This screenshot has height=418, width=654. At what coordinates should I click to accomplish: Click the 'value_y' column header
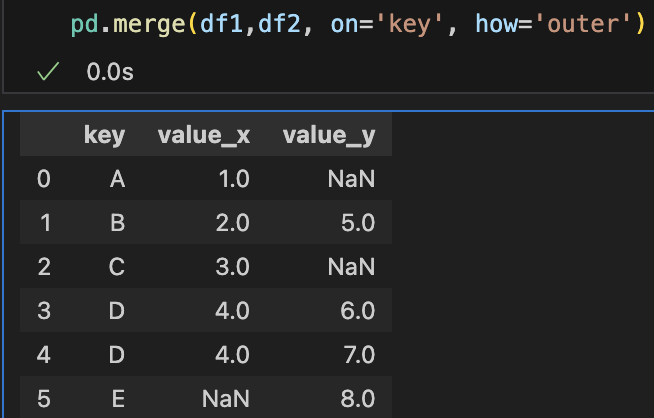329,136
